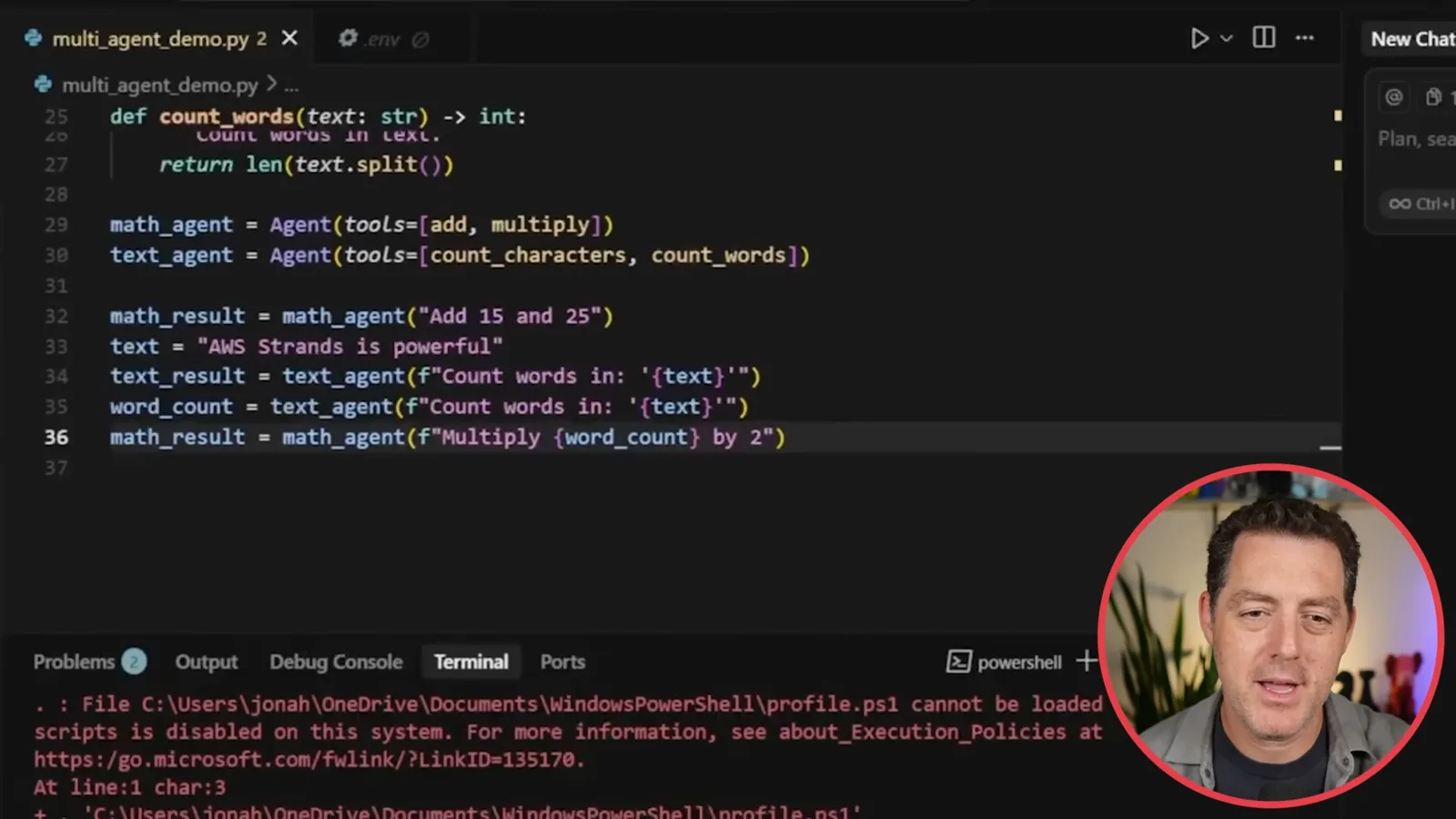Place cursor on line 36 math_result
The height and width of the screenshot is (819, 1456).
pyautogui.click(x=177, y=438)
